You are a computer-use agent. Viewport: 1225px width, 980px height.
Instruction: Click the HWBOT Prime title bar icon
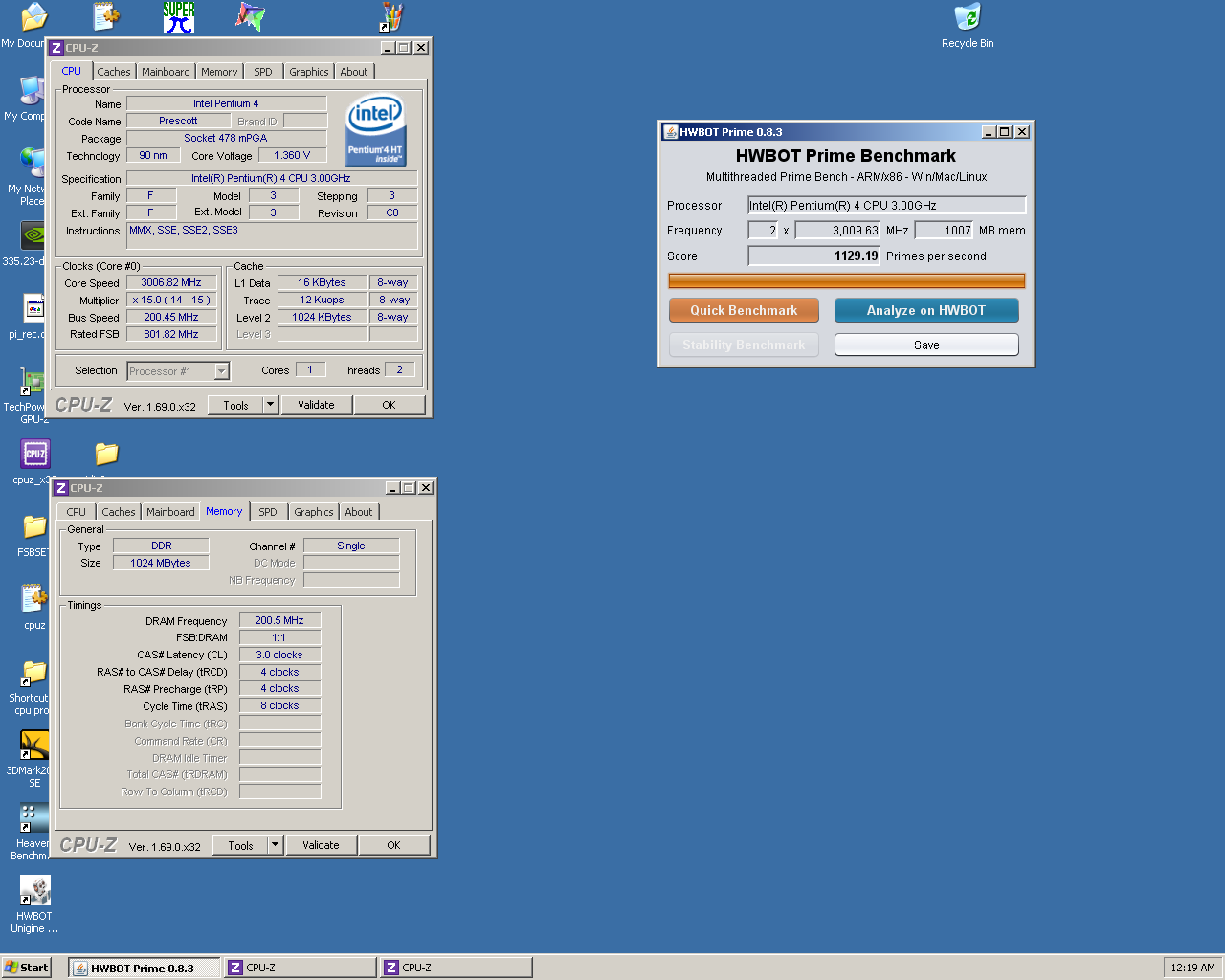pos(670,132)
